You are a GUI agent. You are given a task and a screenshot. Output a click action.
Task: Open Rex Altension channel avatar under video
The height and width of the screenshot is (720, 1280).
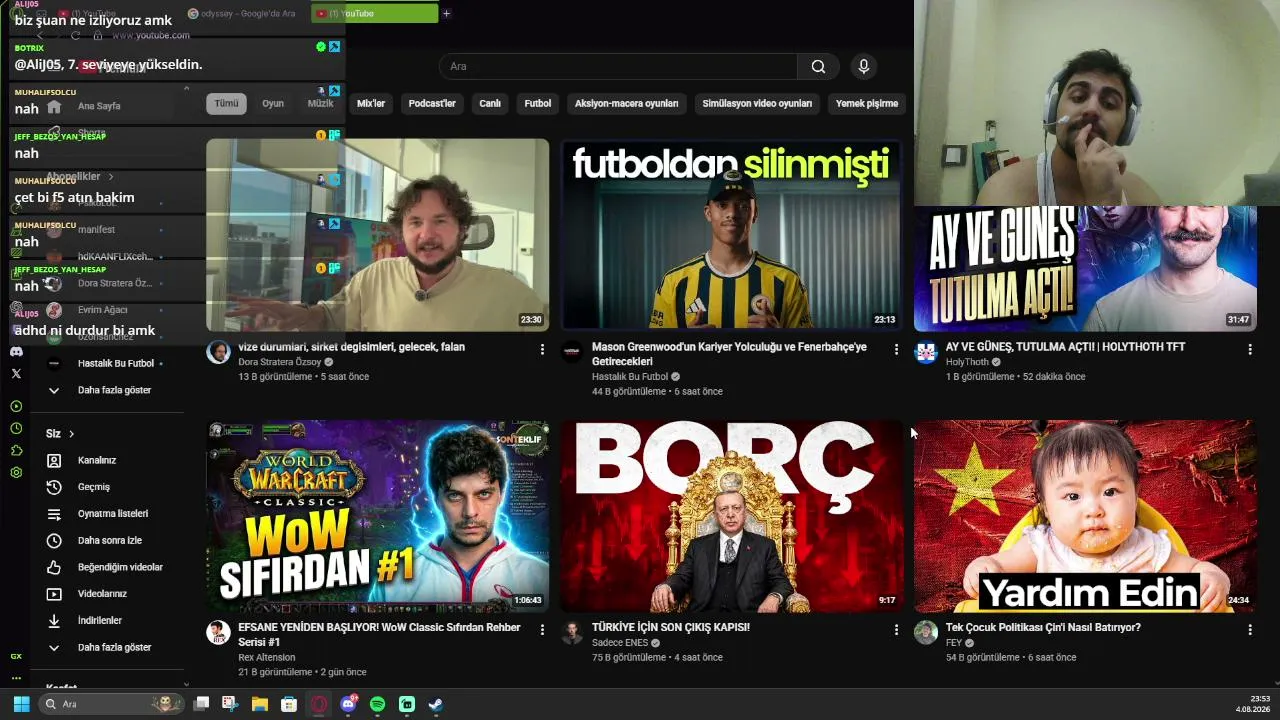click(218, 632)
